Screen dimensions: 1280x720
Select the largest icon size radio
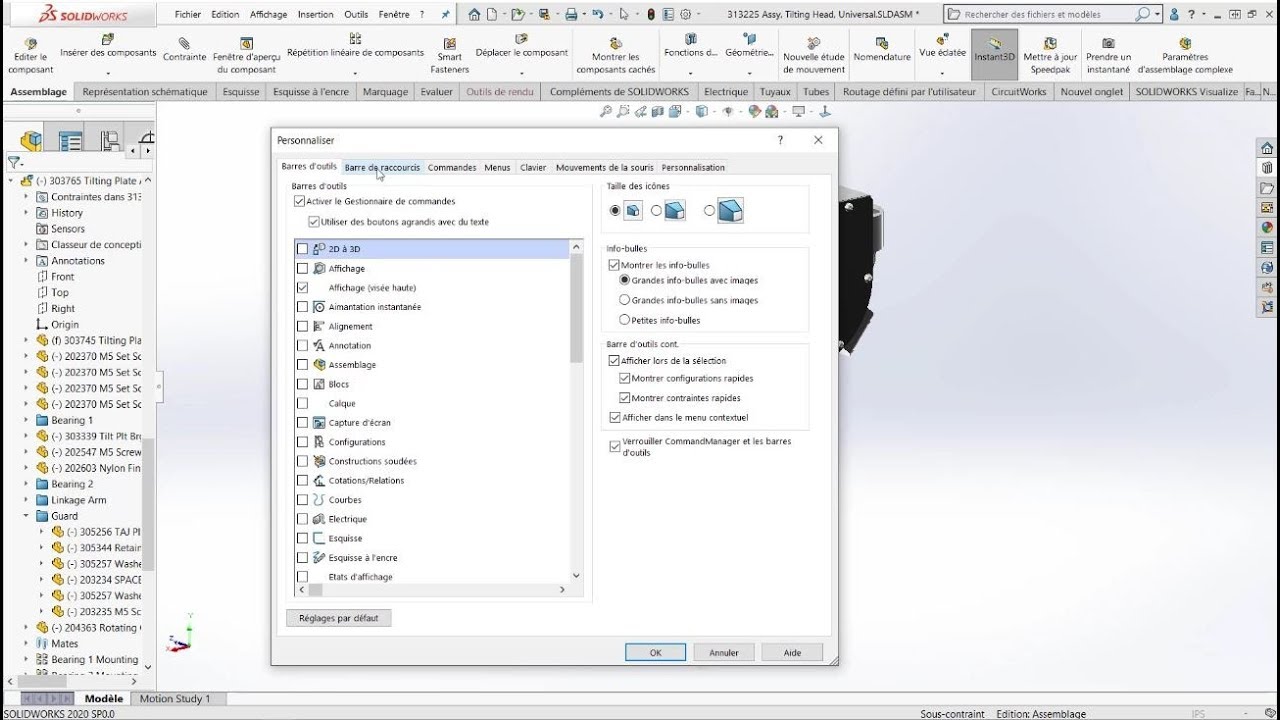[x=710, y=211]
